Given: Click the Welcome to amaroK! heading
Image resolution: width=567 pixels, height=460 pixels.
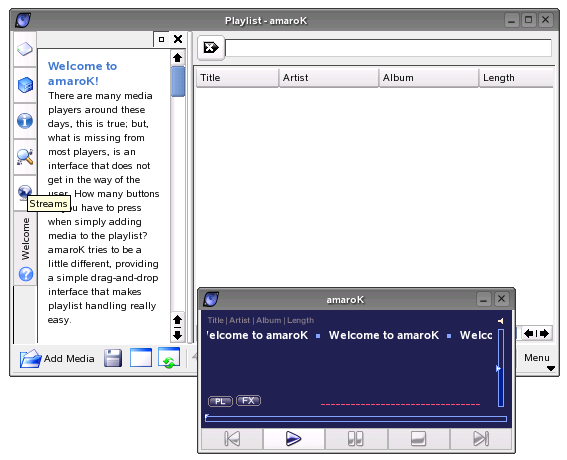Looking at the screenshot, I should [x=82, y=73].
